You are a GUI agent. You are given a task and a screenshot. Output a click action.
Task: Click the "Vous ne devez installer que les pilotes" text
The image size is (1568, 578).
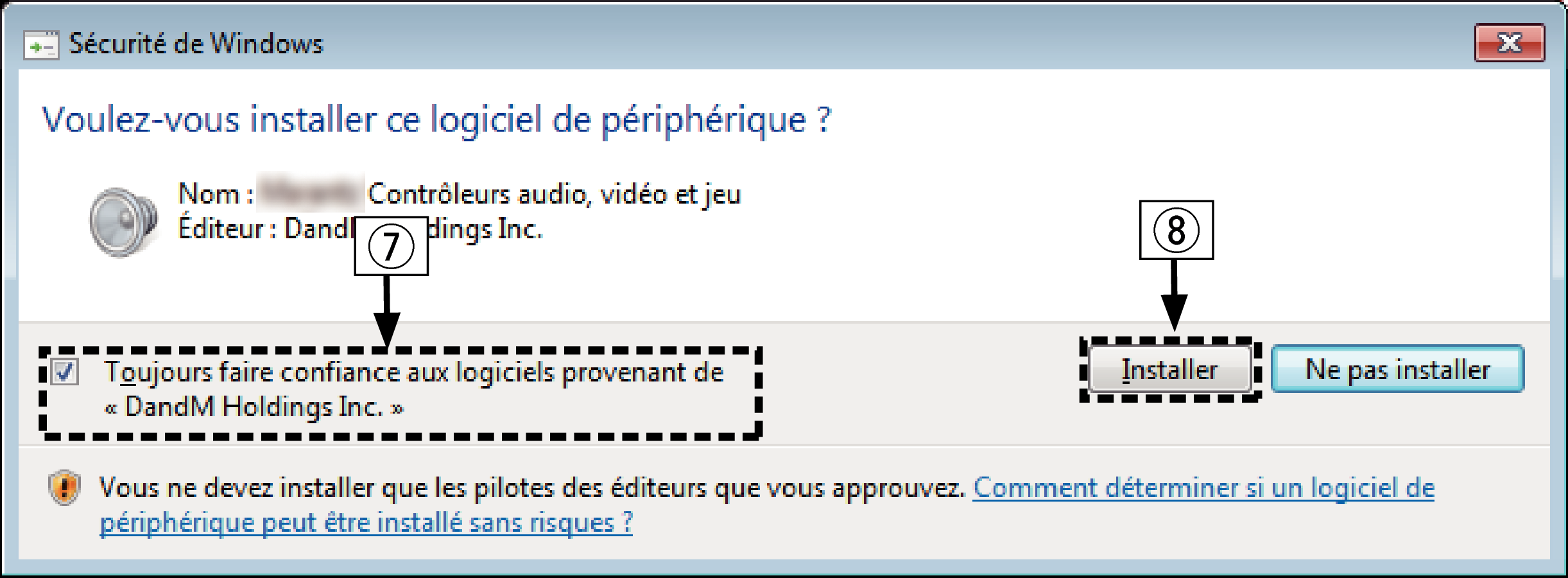click(532, 489)
